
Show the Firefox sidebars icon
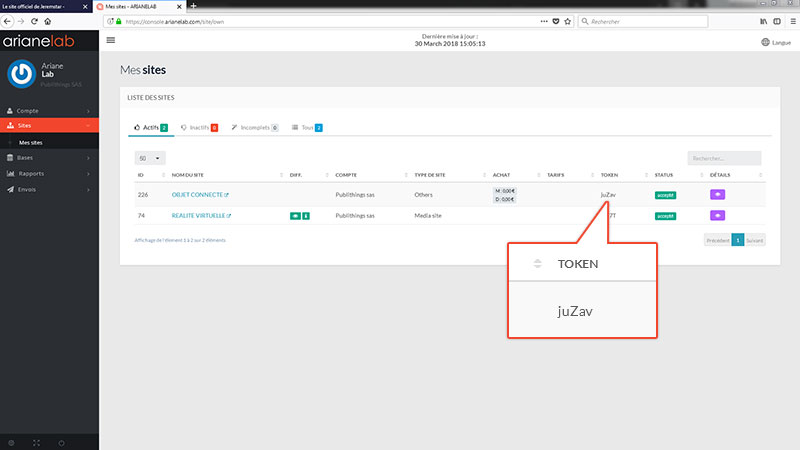pos(777,21)
